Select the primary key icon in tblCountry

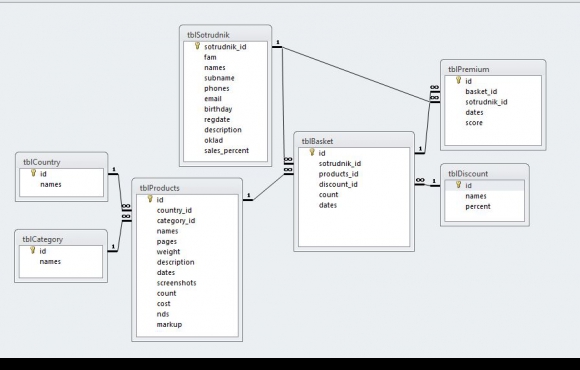click(x=33, y=173)
